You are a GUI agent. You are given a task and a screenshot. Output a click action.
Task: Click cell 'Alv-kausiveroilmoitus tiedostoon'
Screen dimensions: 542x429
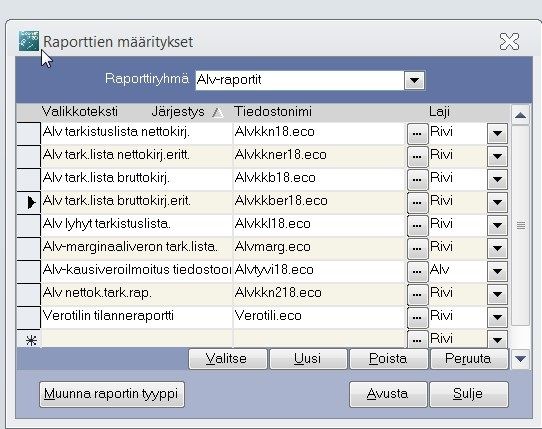pos(137,271)
